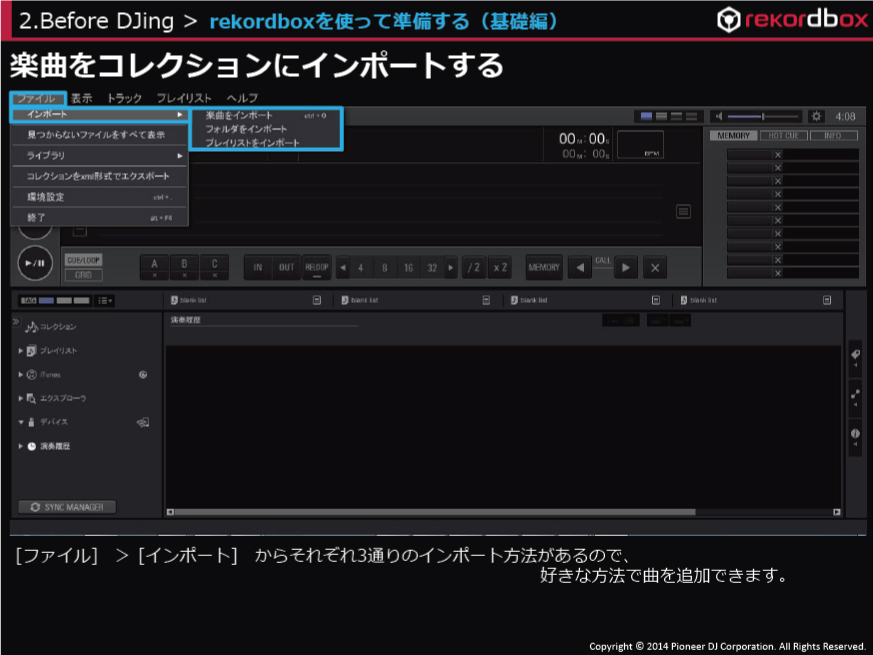The width and height of the screenshot is (873, 655).
Task: Open the ヘルプ menu
Action: click(242, 99)
